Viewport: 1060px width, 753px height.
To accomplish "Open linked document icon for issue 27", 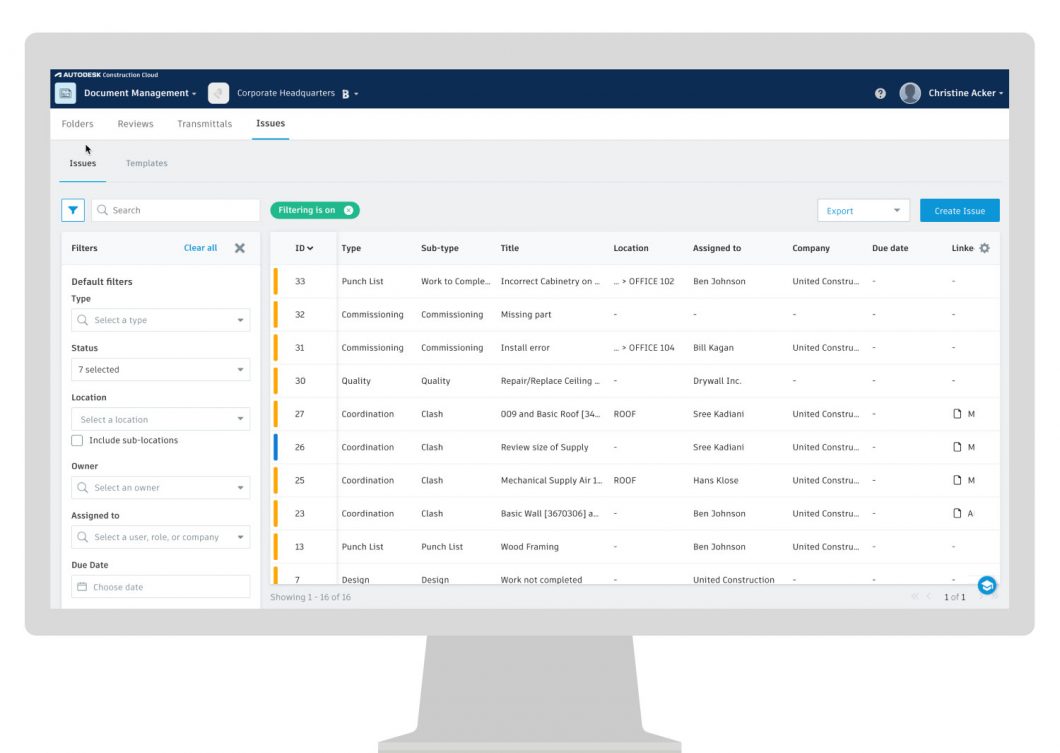I will (957, 414).
